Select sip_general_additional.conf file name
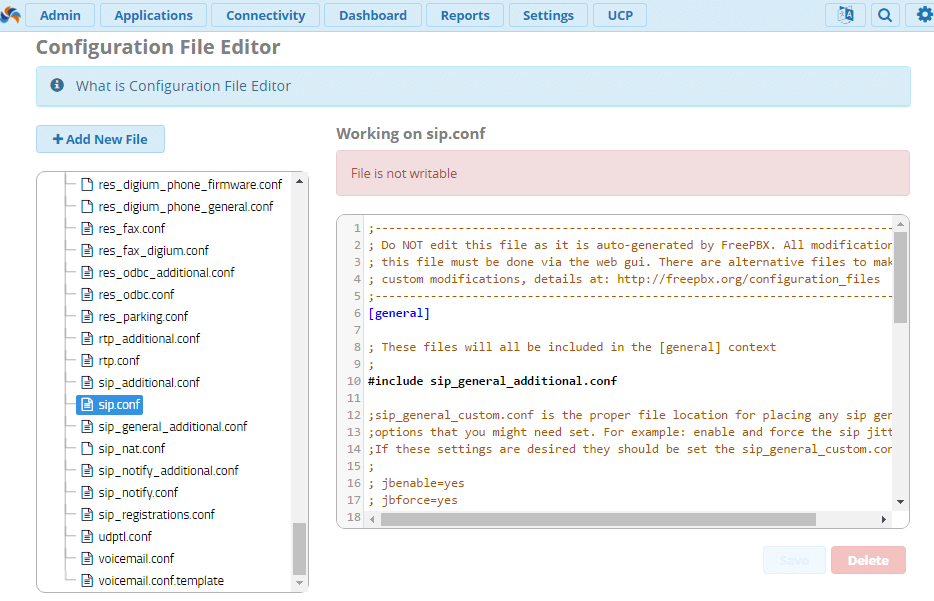 coord(173,427)
